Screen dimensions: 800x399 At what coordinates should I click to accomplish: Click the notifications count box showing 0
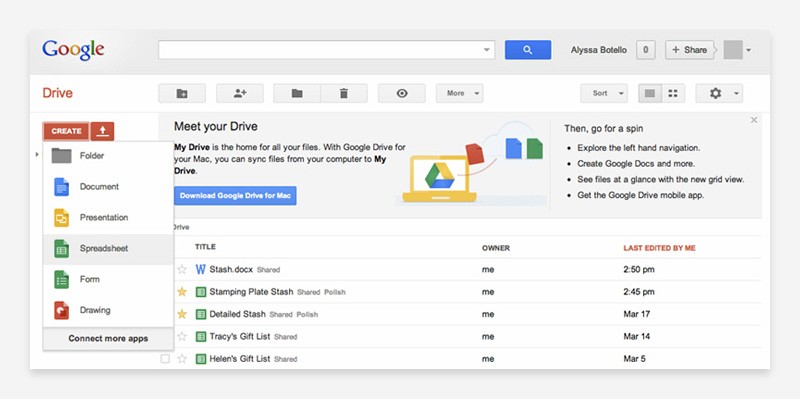coord(646,50)
